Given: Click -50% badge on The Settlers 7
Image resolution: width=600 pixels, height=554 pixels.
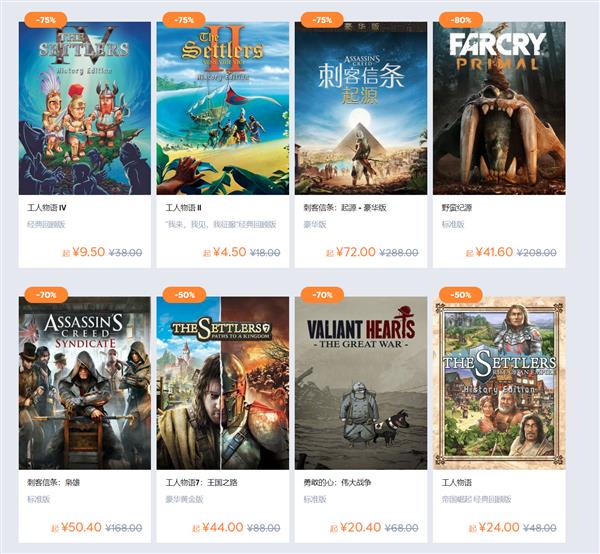Looking at the screenshot, I should [x=184, y=295].
